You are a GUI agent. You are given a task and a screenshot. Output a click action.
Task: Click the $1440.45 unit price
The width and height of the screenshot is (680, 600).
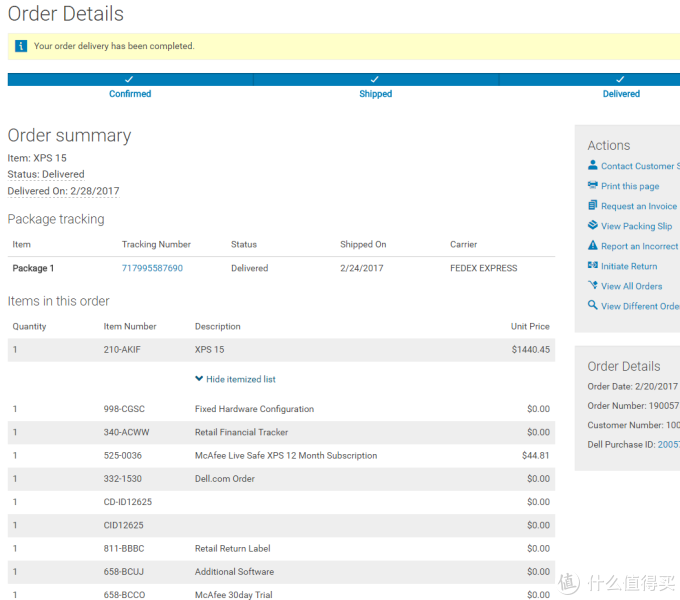530,349
